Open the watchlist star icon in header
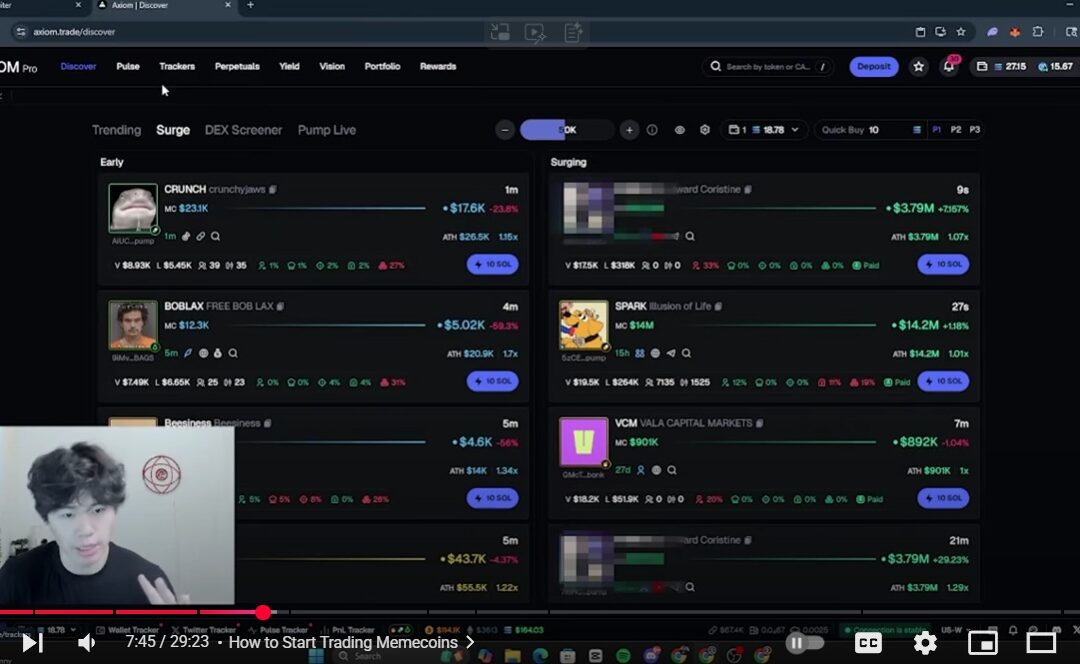Viewport: 1080px width, 664px height. (918, 66)
